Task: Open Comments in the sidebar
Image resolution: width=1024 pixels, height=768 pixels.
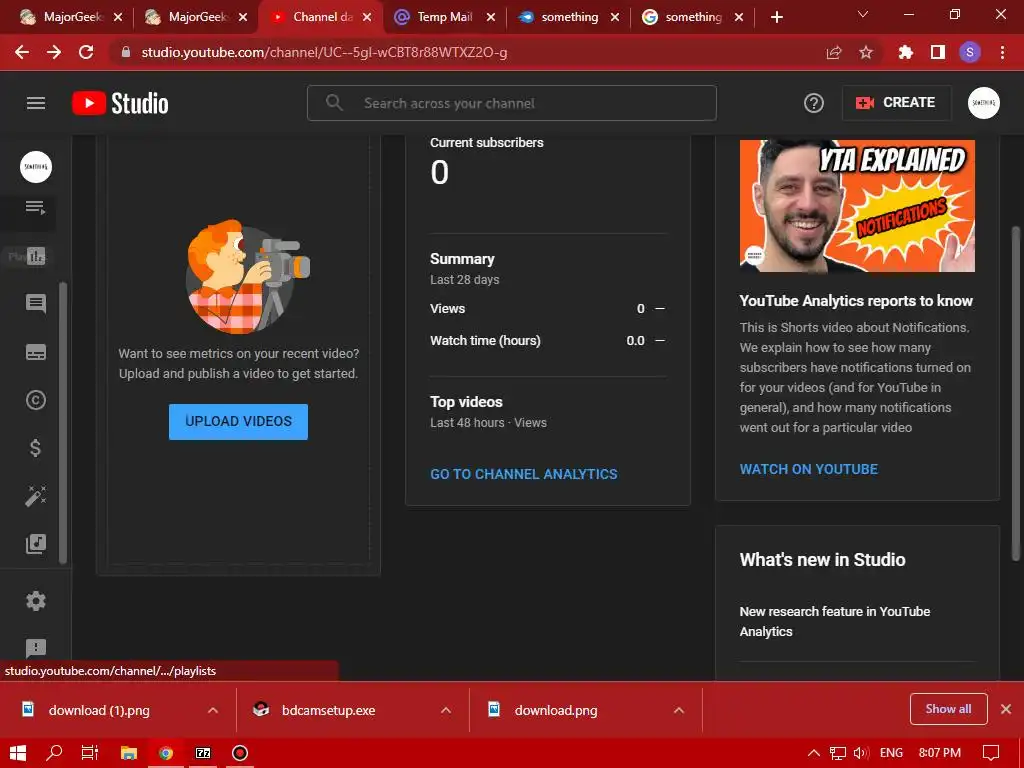Action: click(35, 304)
